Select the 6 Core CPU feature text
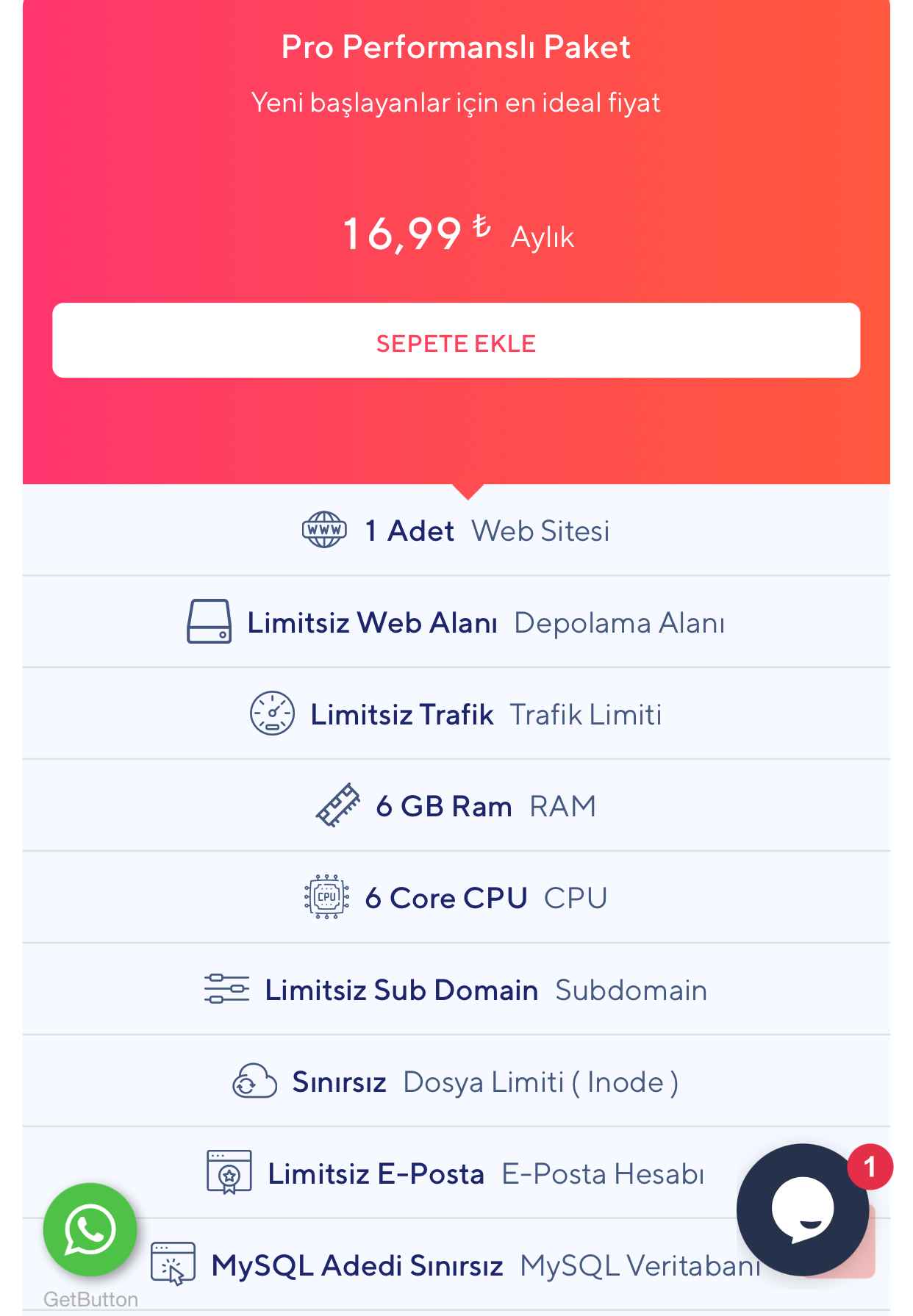Image resolution: width=913 pixels, height=1316 pixels. pyautogui.click(x=446, y=898)
